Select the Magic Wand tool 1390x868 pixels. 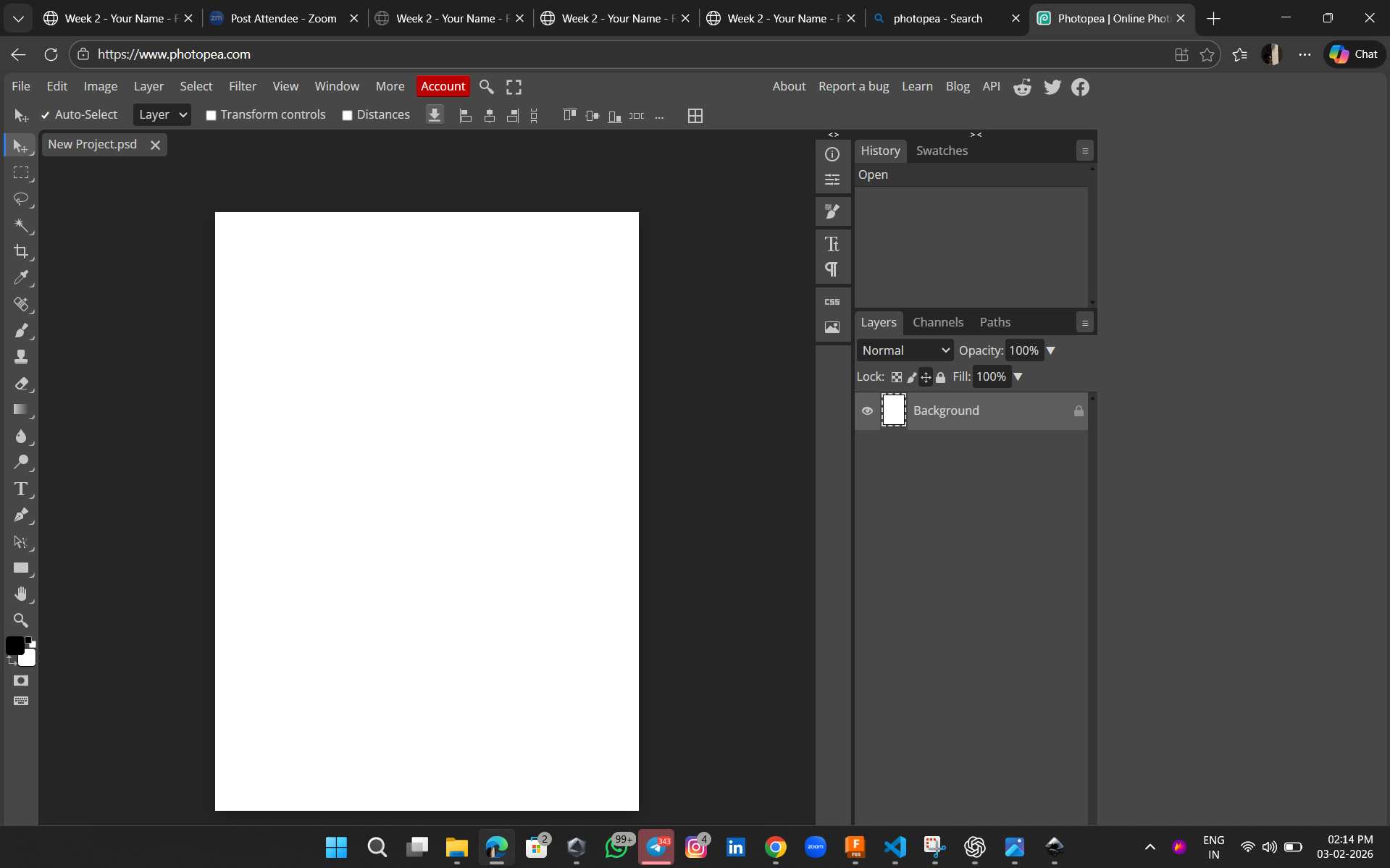20,225
